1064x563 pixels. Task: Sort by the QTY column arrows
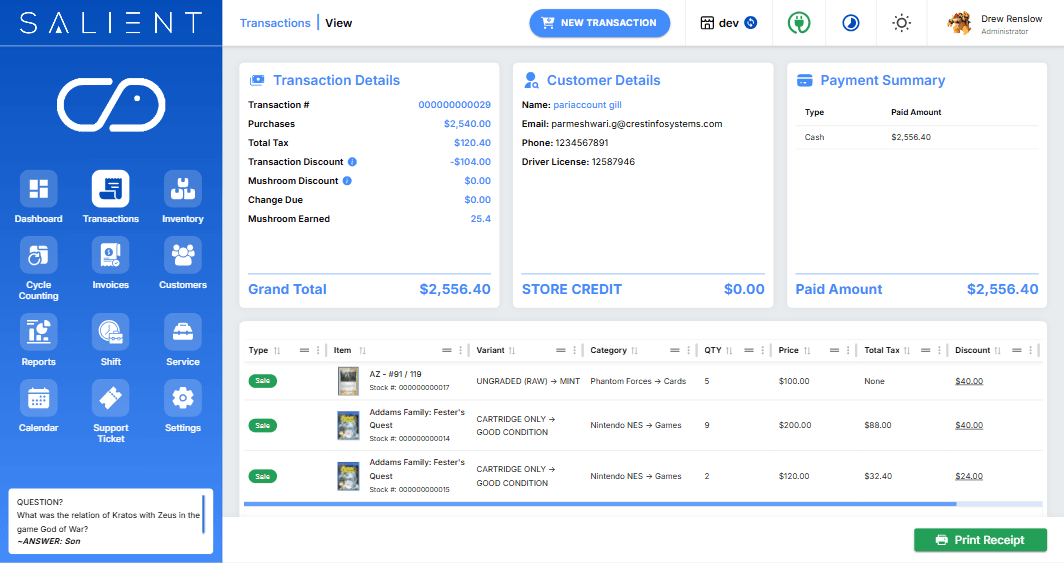point(729,351)
